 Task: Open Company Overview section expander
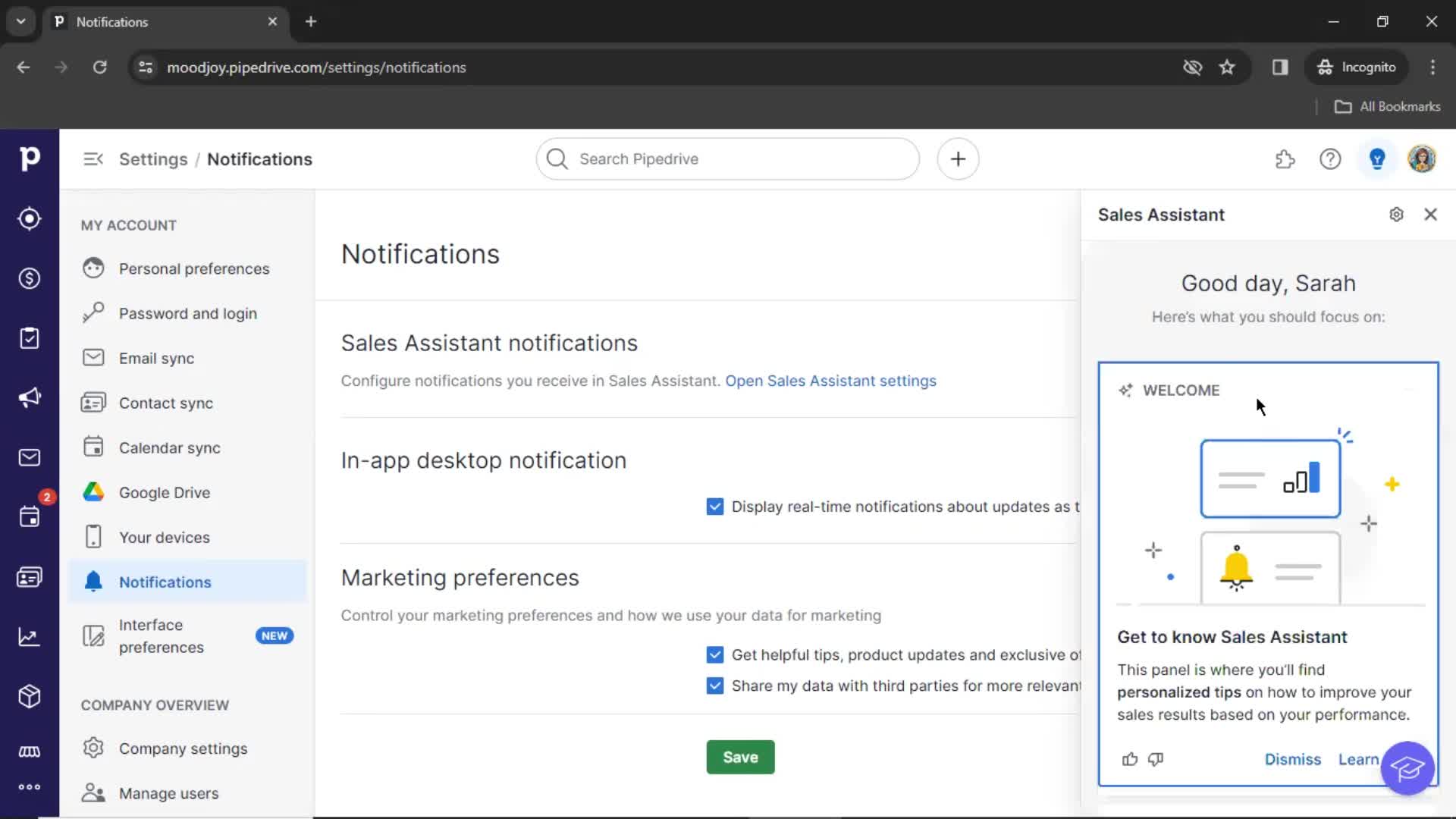coord(155,705)
